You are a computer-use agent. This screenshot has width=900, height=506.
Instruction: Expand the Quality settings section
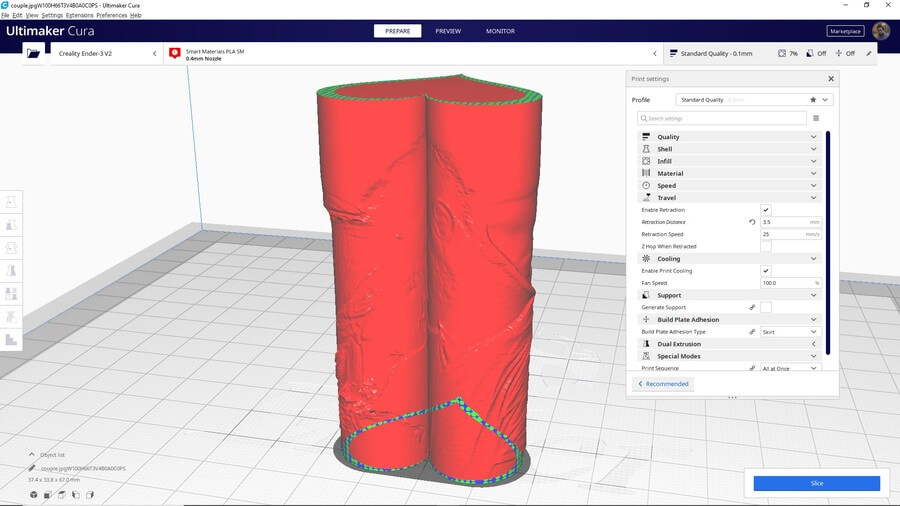coord(728,137)
